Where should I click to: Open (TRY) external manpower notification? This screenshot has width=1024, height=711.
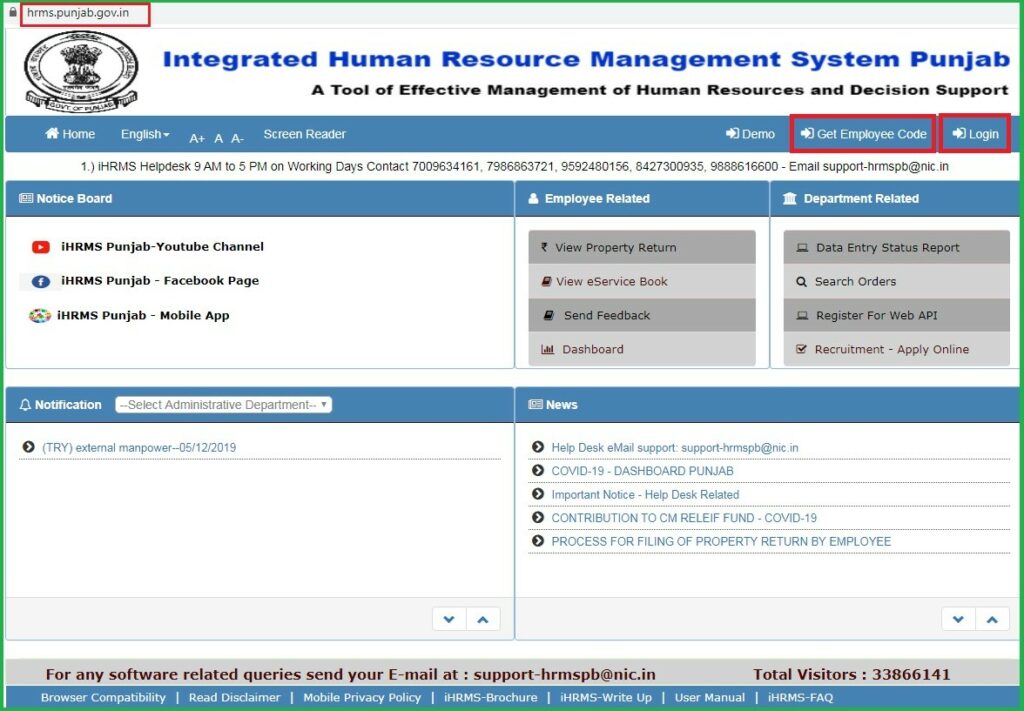pos(139,447)
